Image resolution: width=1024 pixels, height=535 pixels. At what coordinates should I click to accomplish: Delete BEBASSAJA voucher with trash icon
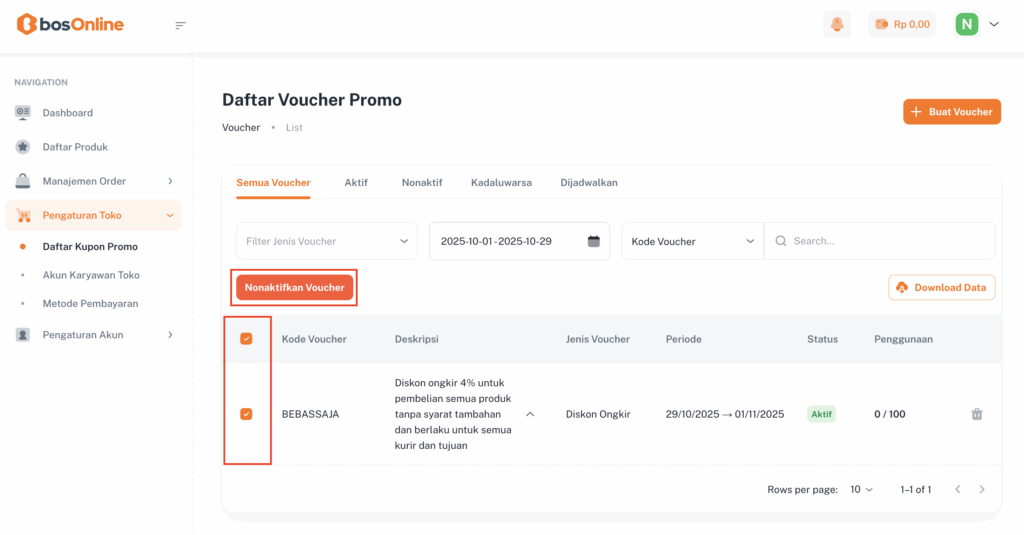click(977, 414)
